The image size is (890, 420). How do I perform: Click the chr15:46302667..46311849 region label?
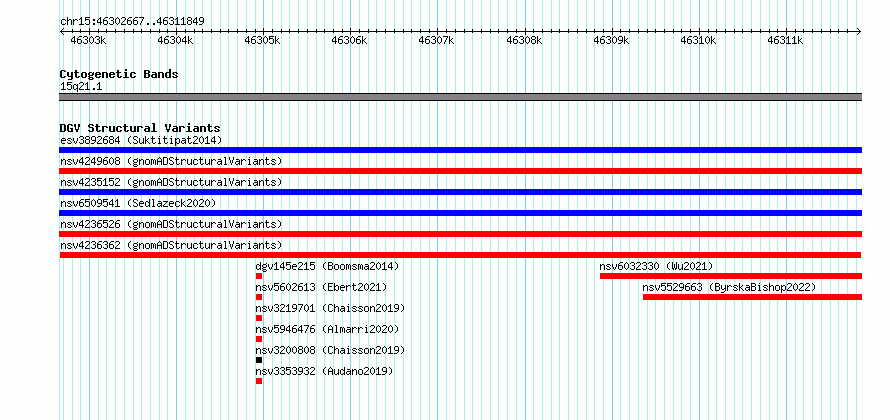point(132,22)
